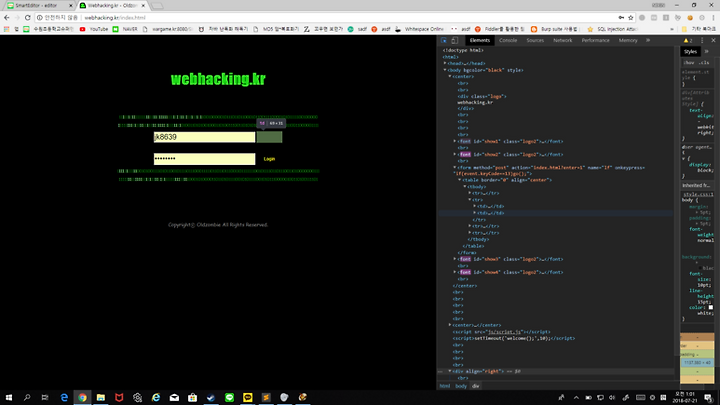Click the browser address bar URL
Viewport: 720px width, 405px height.
(x=115, y=17)
